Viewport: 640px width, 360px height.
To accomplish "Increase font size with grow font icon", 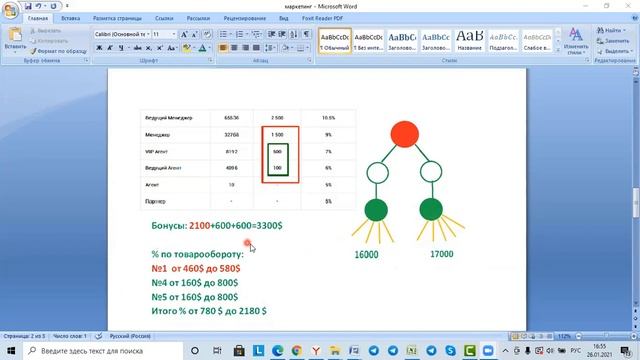I will click(184, 34).
